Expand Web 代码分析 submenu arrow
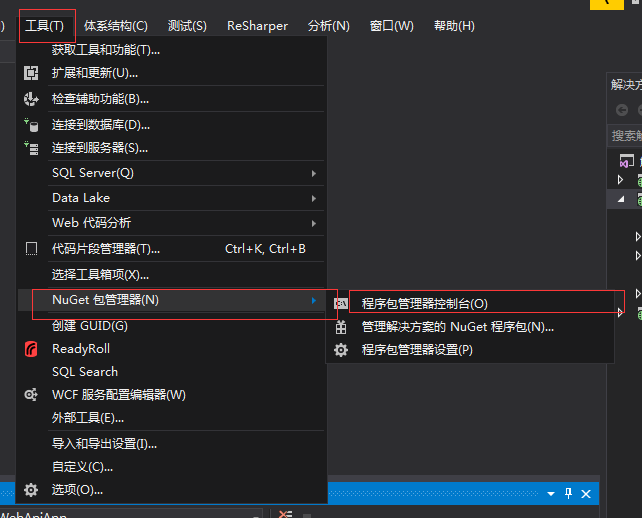The image size is (642, 518). [314, 224]
